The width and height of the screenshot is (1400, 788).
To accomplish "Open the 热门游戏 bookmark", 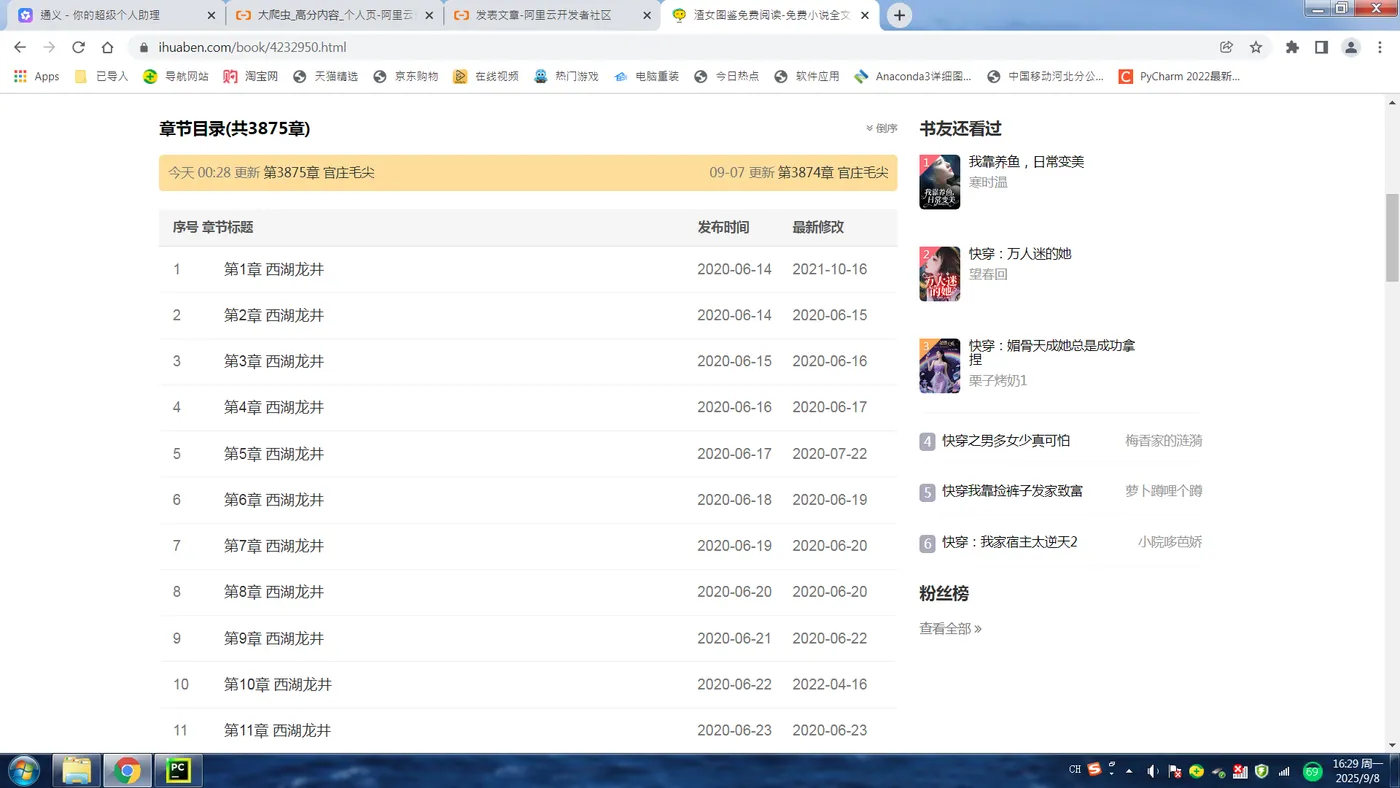I will (x=566, y=76).
